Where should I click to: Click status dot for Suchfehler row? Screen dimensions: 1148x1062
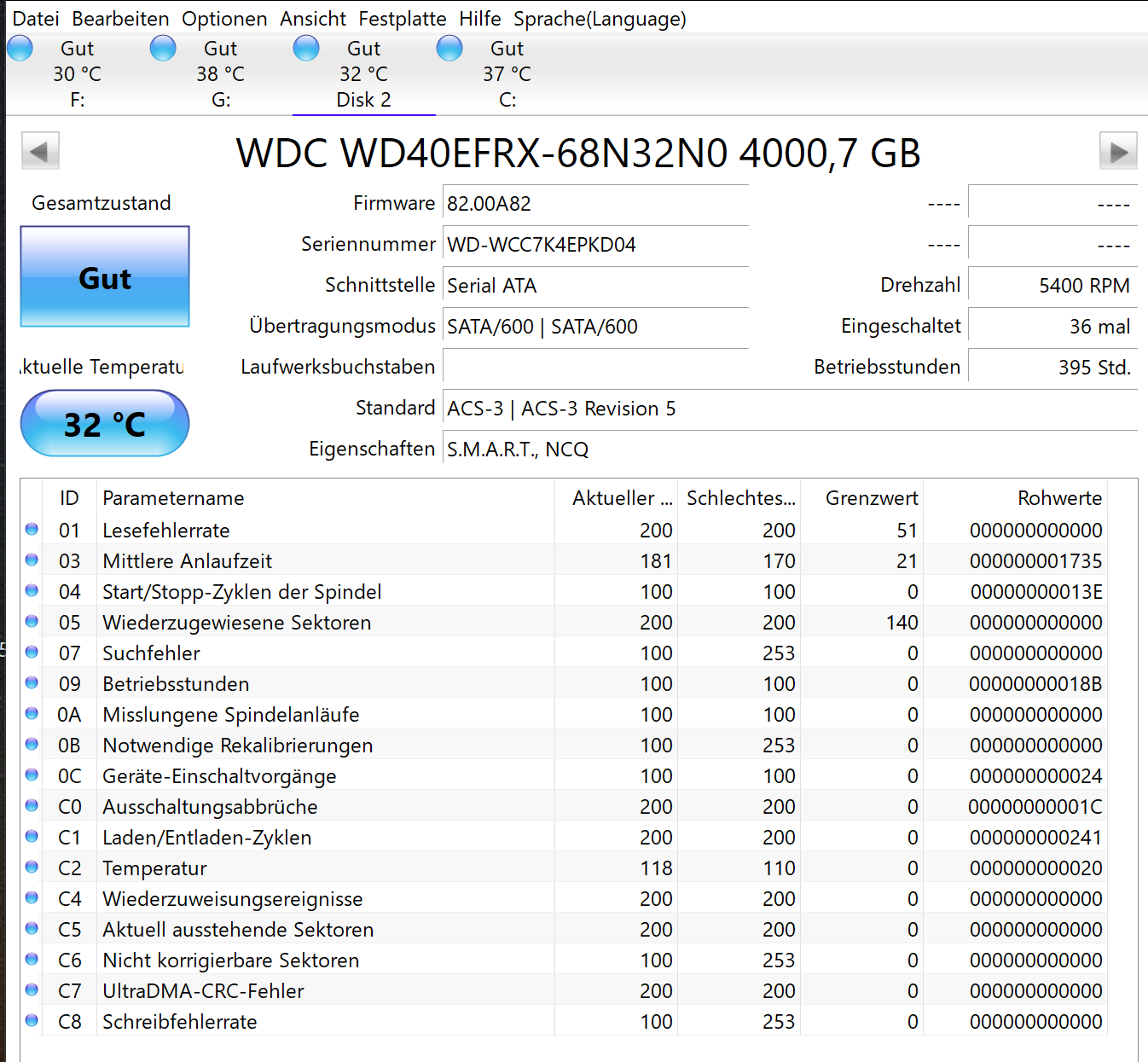32,652
